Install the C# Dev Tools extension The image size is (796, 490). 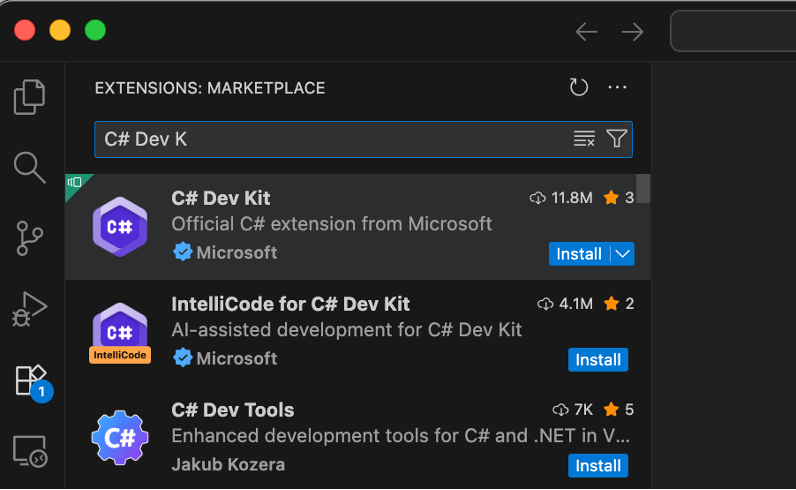pyautogui.click(x=598, y=466)
